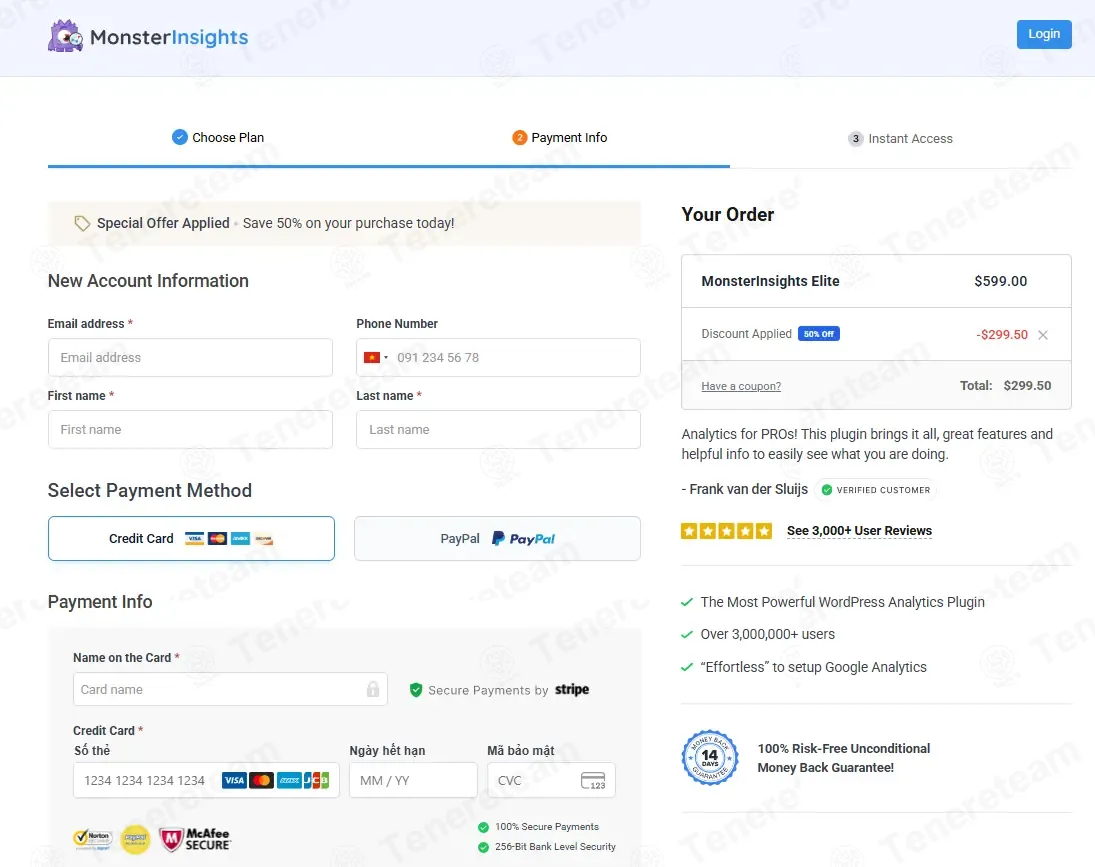Screen dimensions: 1095x867
Task: Click the Amex icon in Credit Card button
Action: (x=240, y=539)
